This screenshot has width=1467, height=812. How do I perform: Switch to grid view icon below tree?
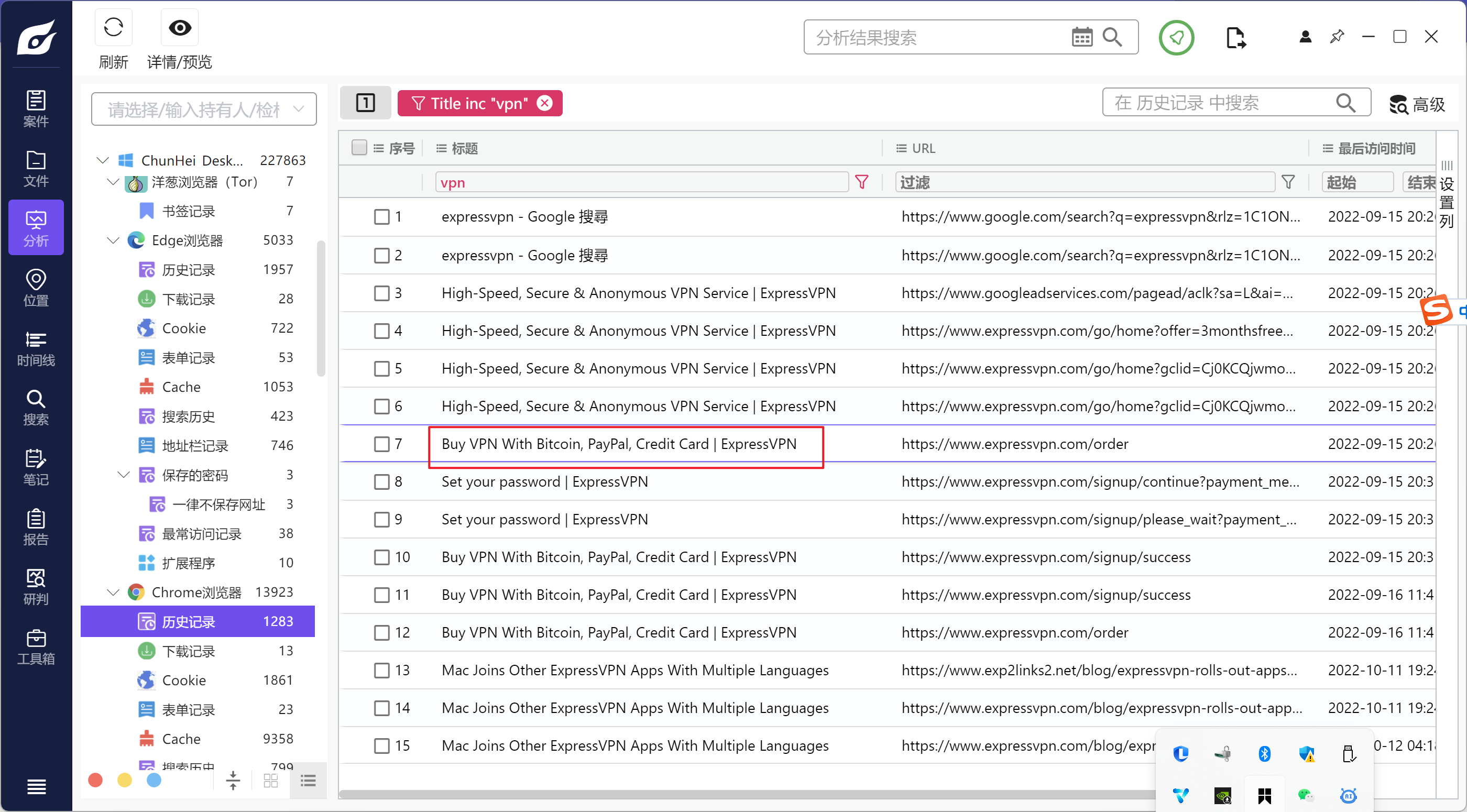[x=271, y=780]
